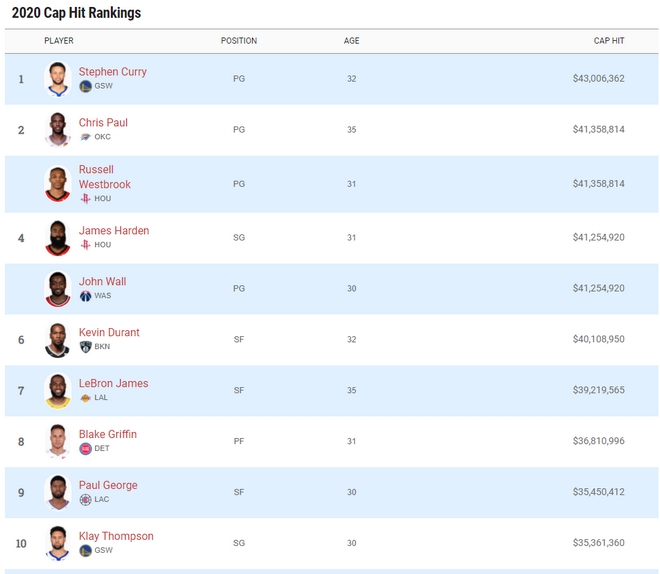Click Chris Paul's headshot thumbnail
This screenshot has width=660, height=574.
point(57,130)
